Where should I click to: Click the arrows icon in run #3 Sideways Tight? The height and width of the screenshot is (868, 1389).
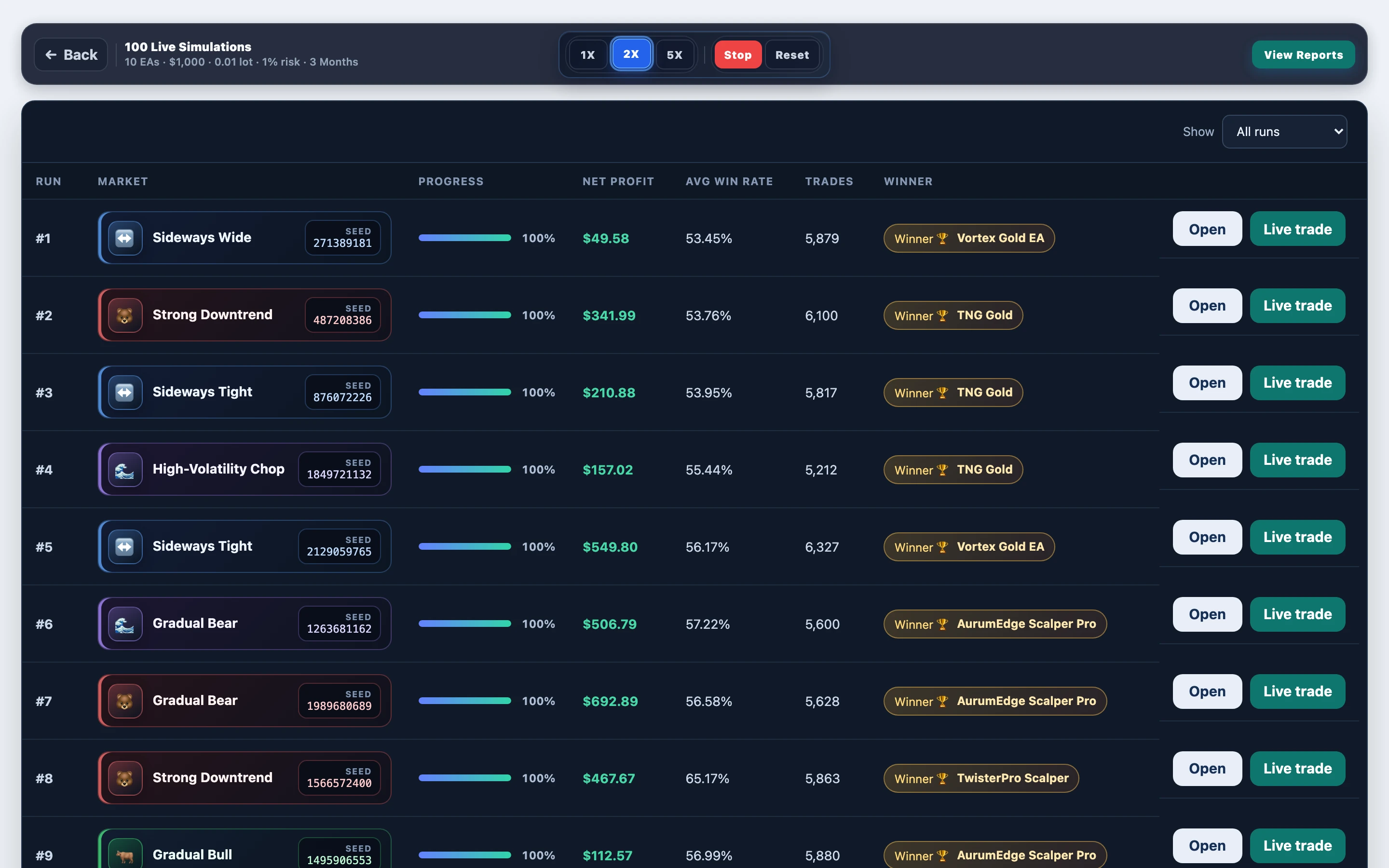pos(124,392)
